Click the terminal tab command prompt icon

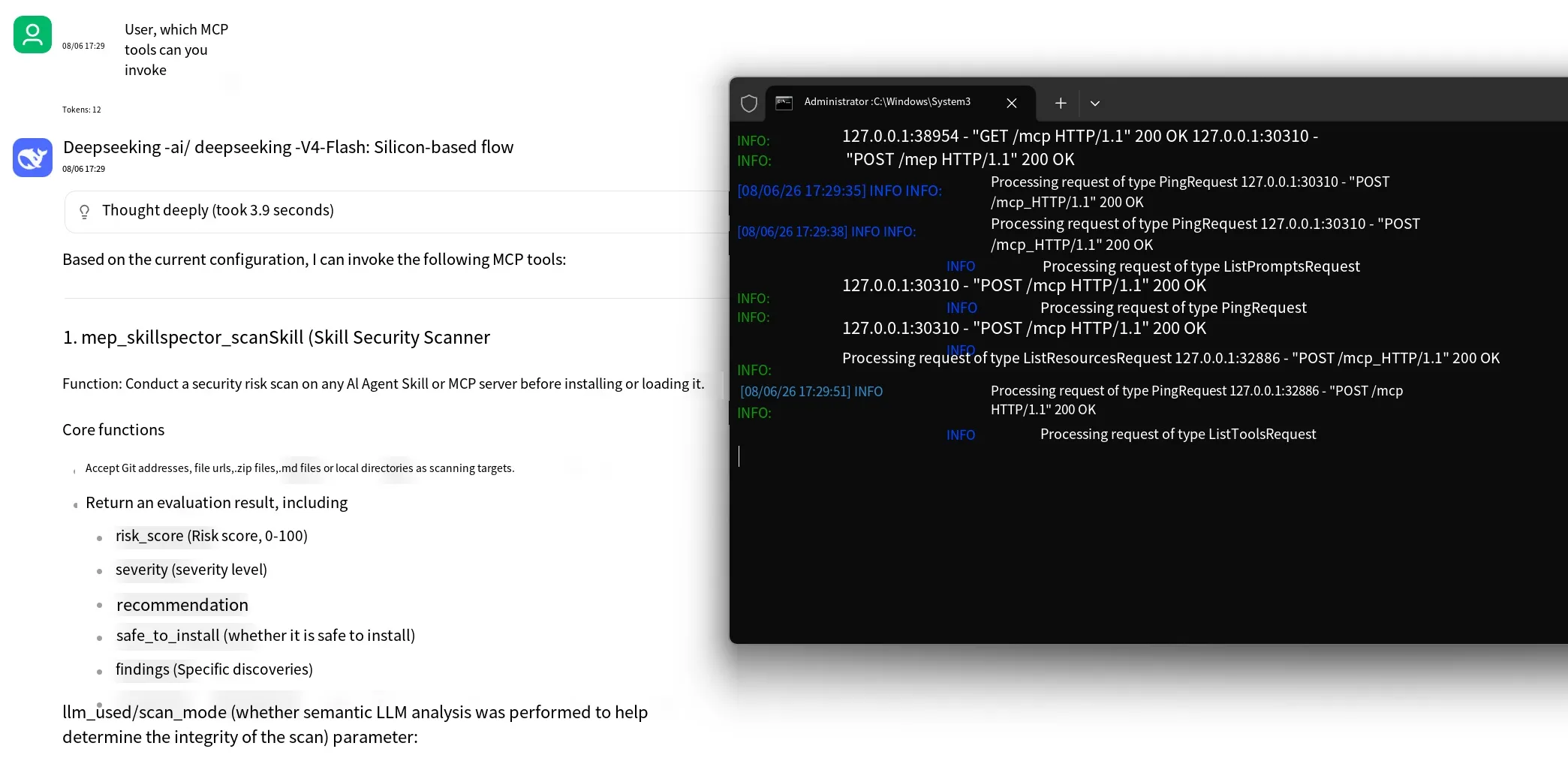pos(784,103)
